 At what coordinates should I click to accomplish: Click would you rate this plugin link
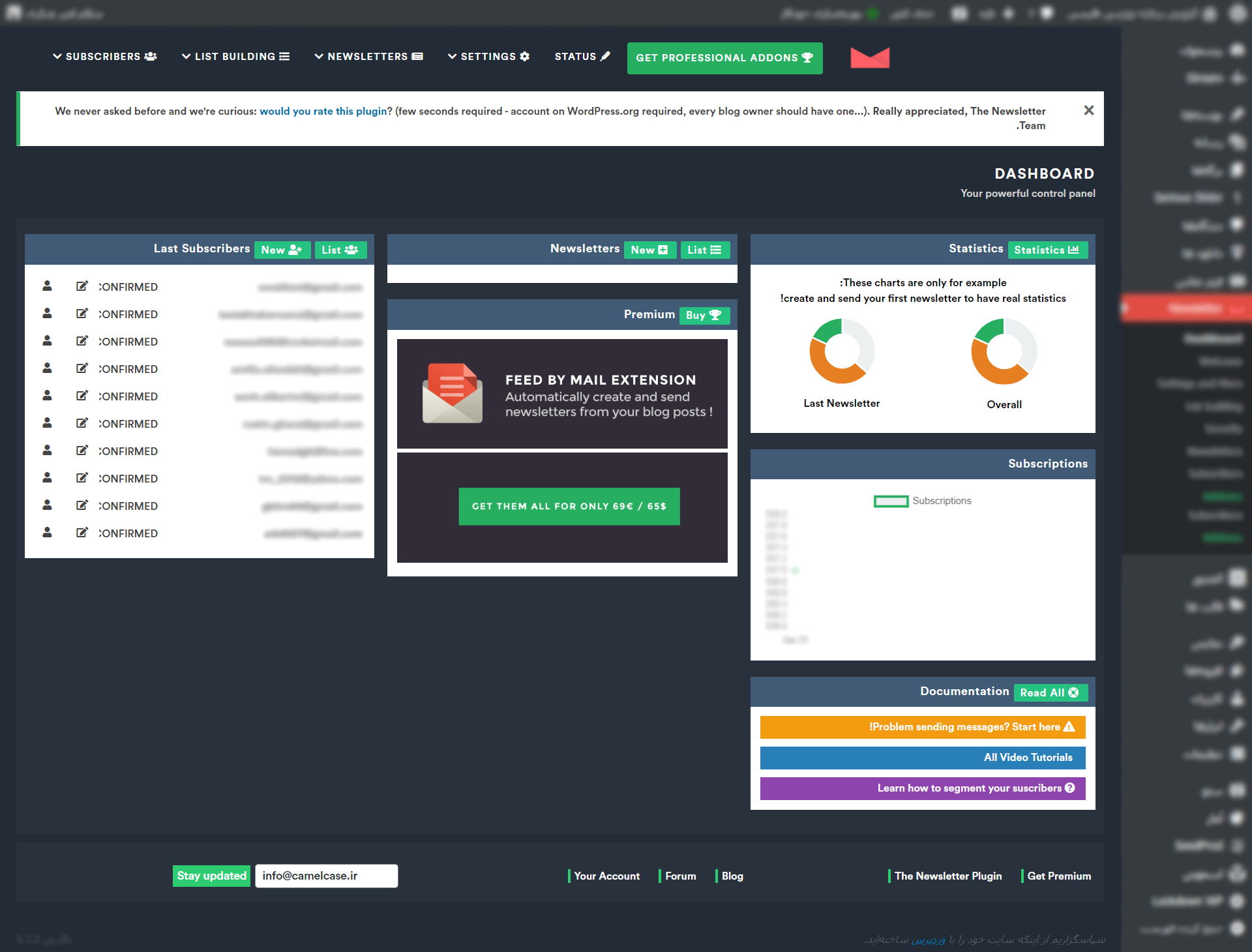coord(323,111)
